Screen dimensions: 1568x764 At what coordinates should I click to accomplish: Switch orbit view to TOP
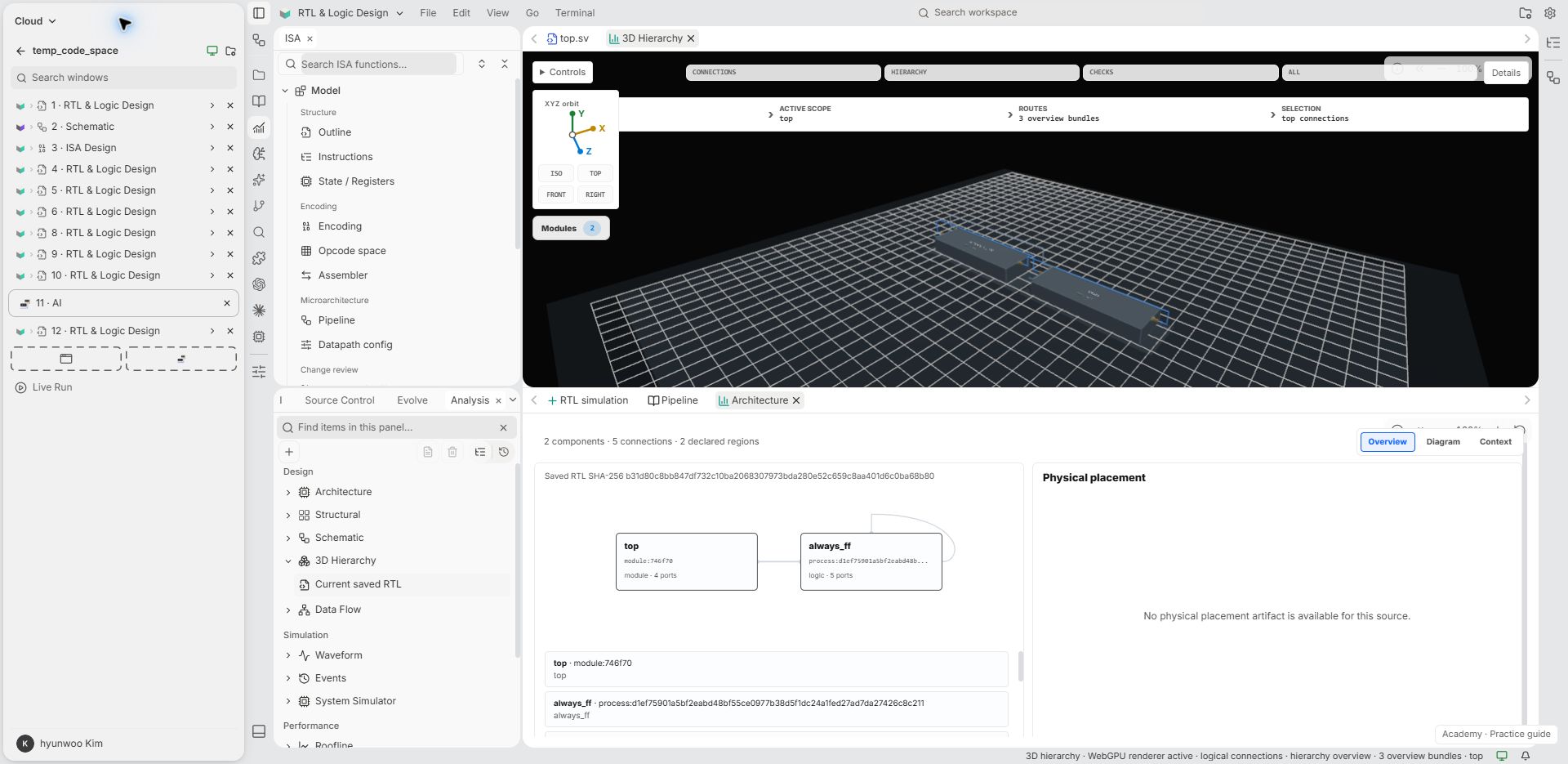tap(595, 173)
